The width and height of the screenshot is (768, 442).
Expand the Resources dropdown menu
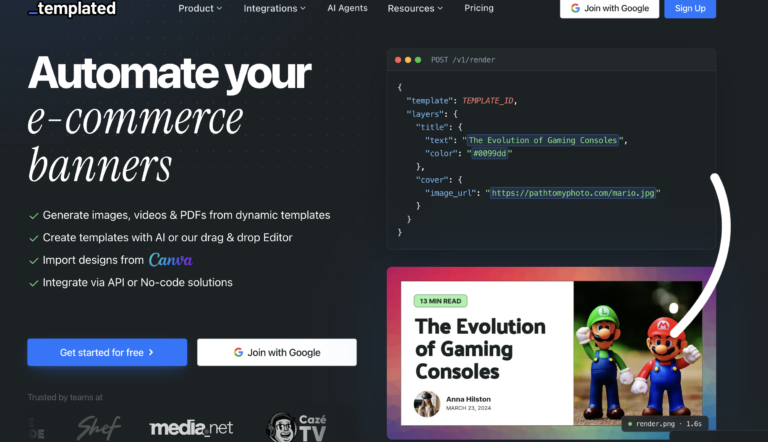(x=415, y=8)
